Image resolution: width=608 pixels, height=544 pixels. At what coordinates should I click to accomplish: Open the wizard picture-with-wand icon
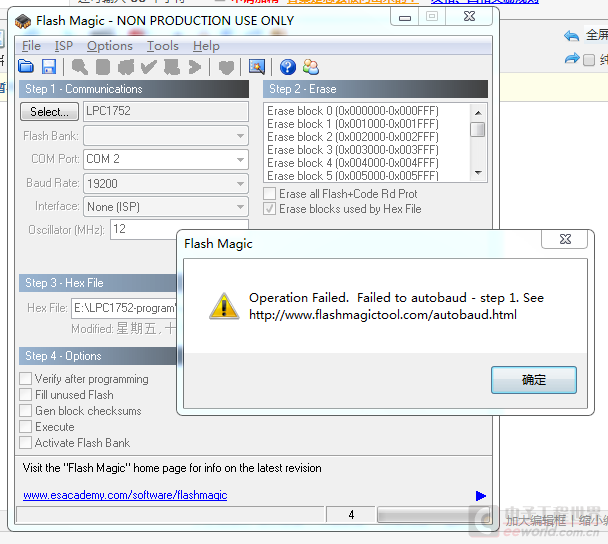click(257, 67)
